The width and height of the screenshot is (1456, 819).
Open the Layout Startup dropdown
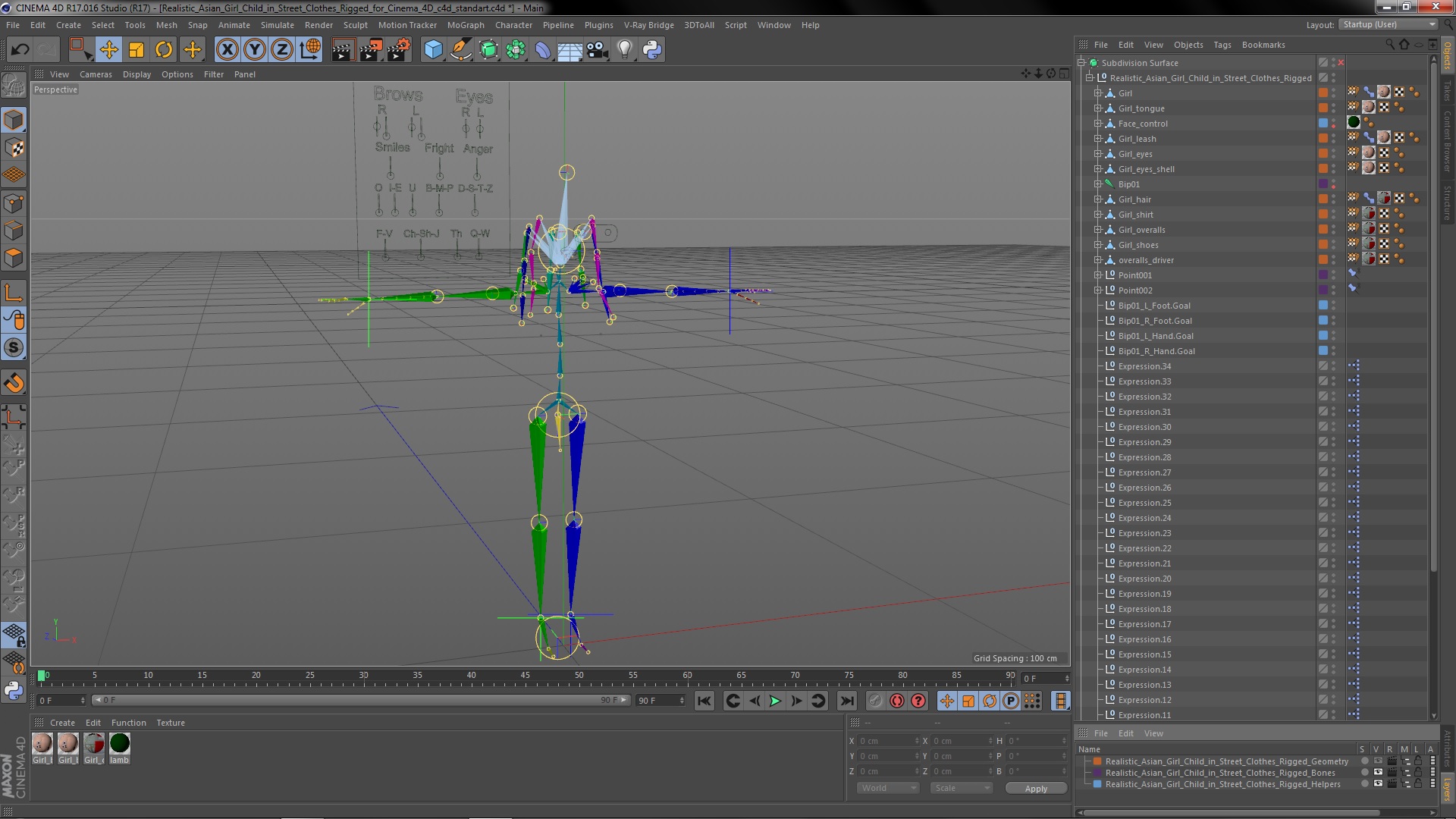tap(1388, 25)
